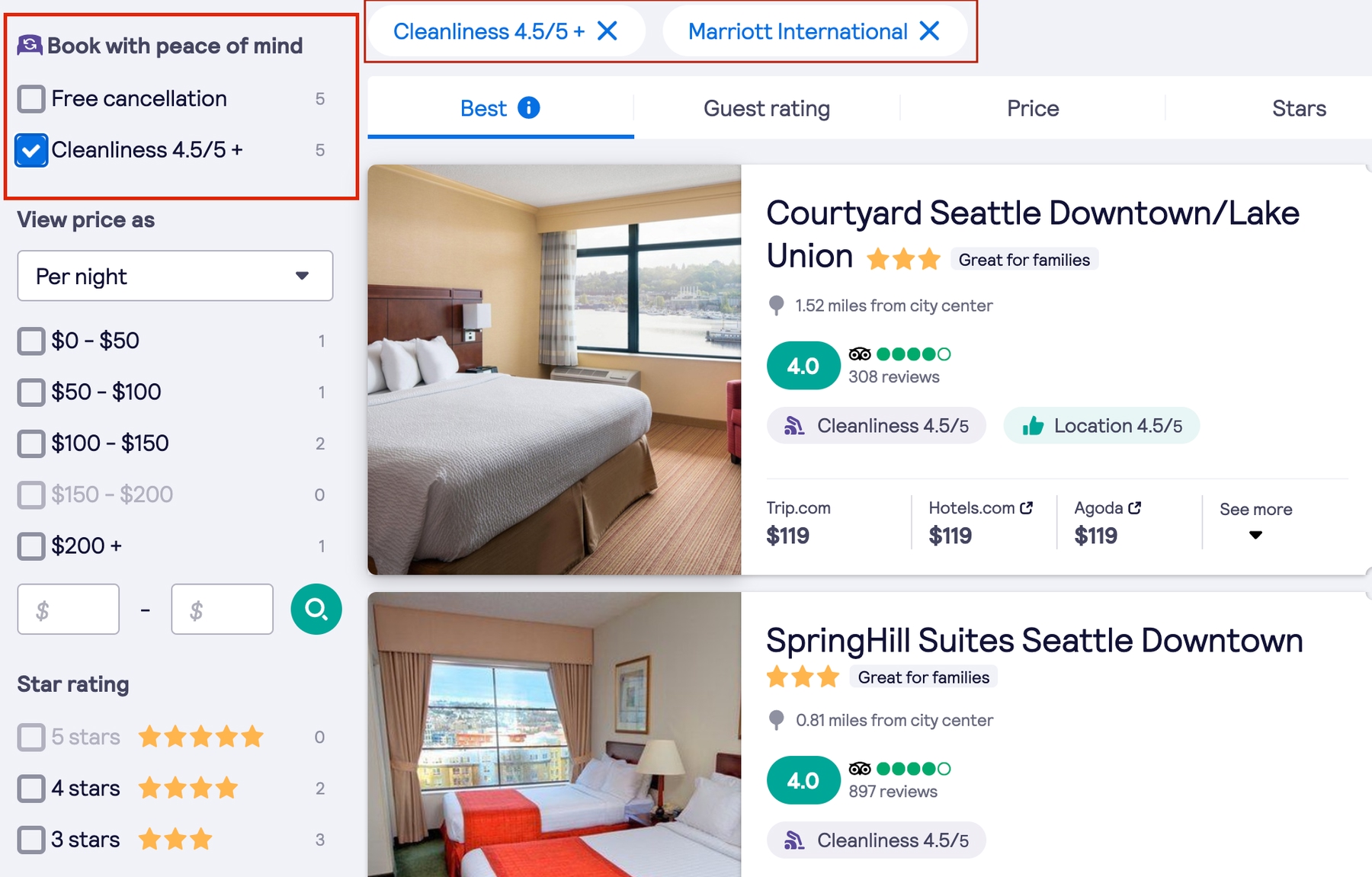Check the $100 - $150 price range

[x=31, y=443]
